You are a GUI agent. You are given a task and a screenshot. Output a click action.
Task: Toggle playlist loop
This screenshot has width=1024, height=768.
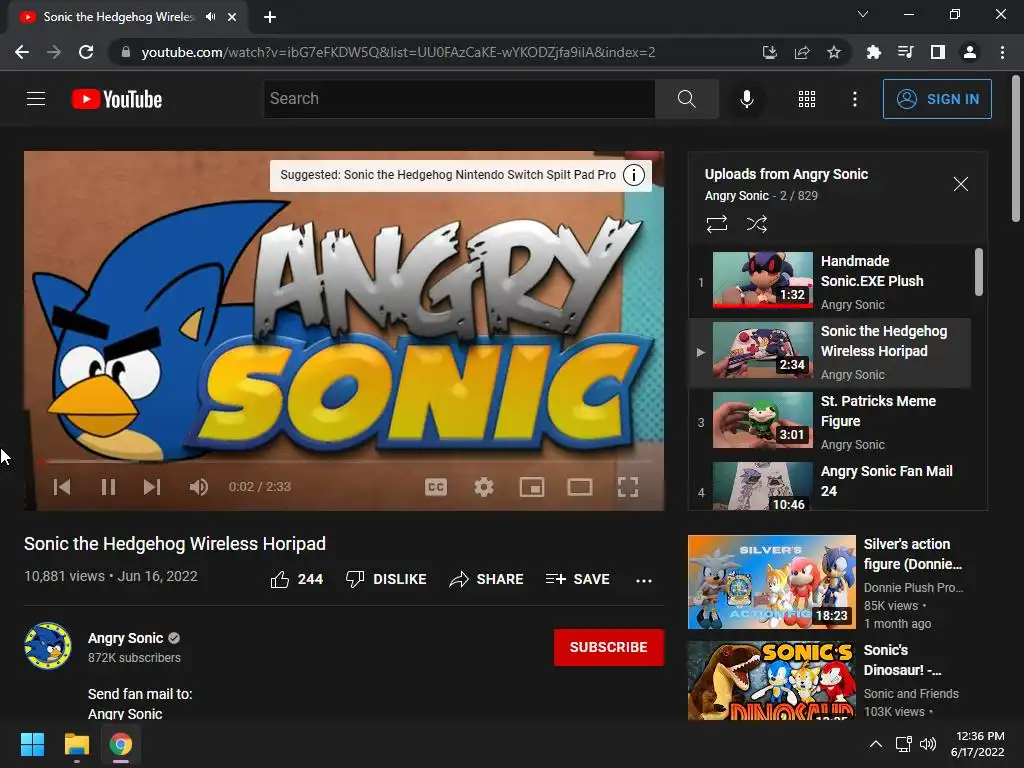716,224
